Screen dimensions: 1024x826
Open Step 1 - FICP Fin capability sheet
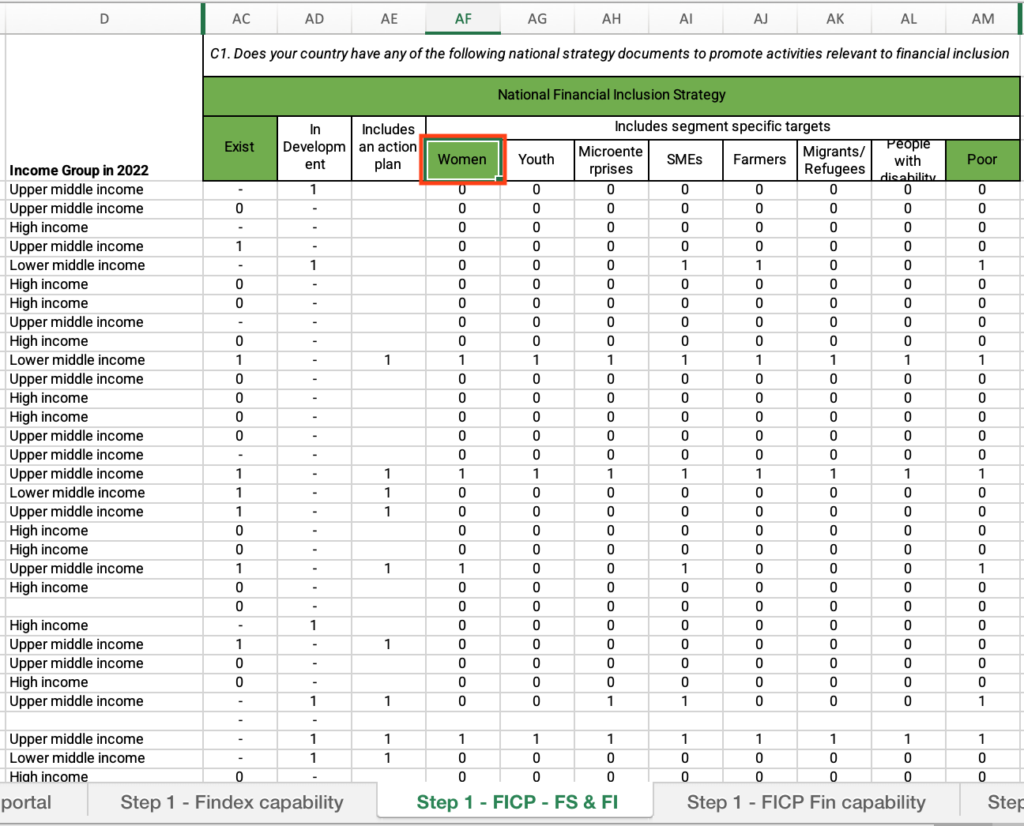pos(806,802)
